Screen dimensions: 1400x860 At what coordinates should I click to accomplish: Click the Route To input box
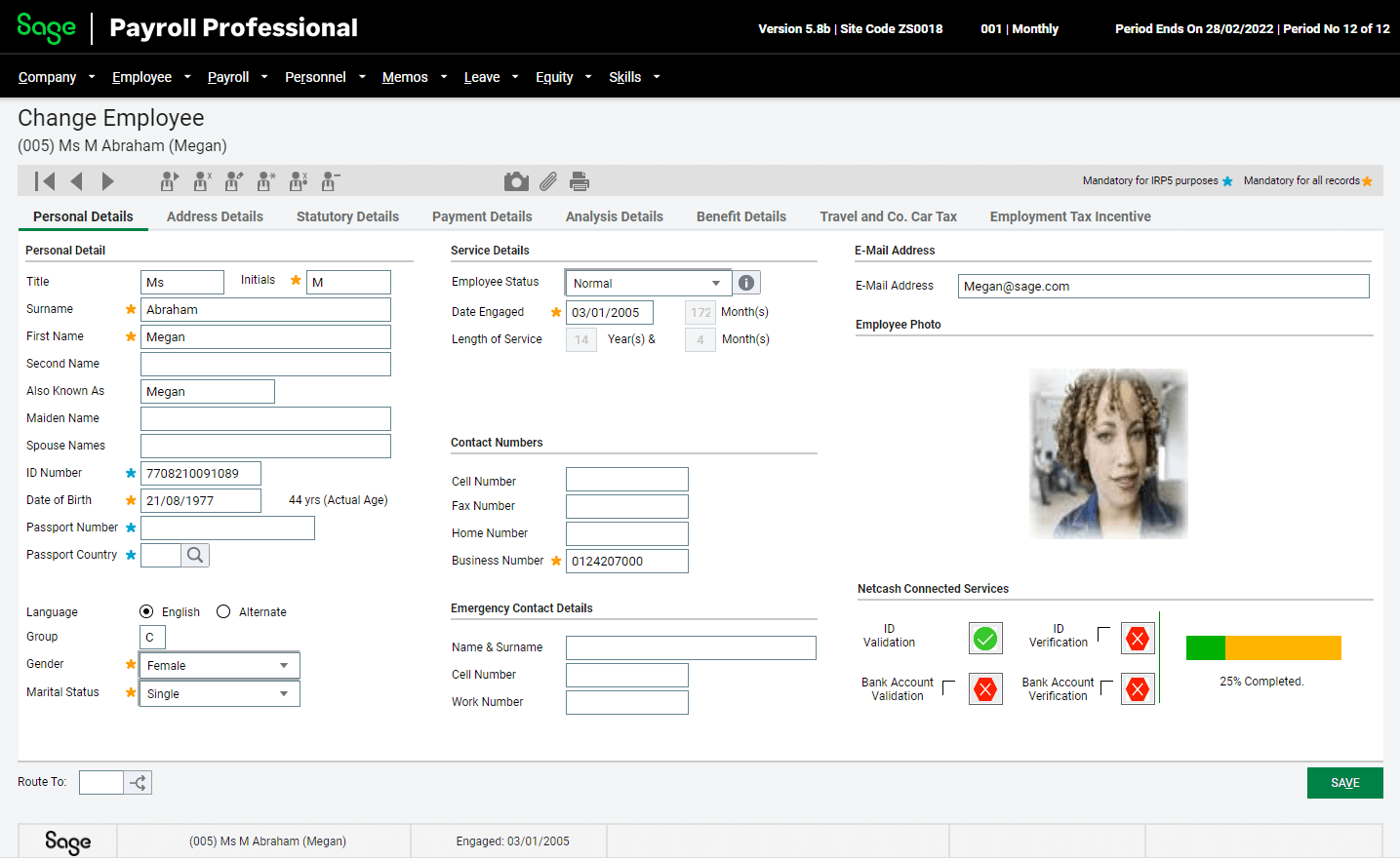[x=101, y=782]
